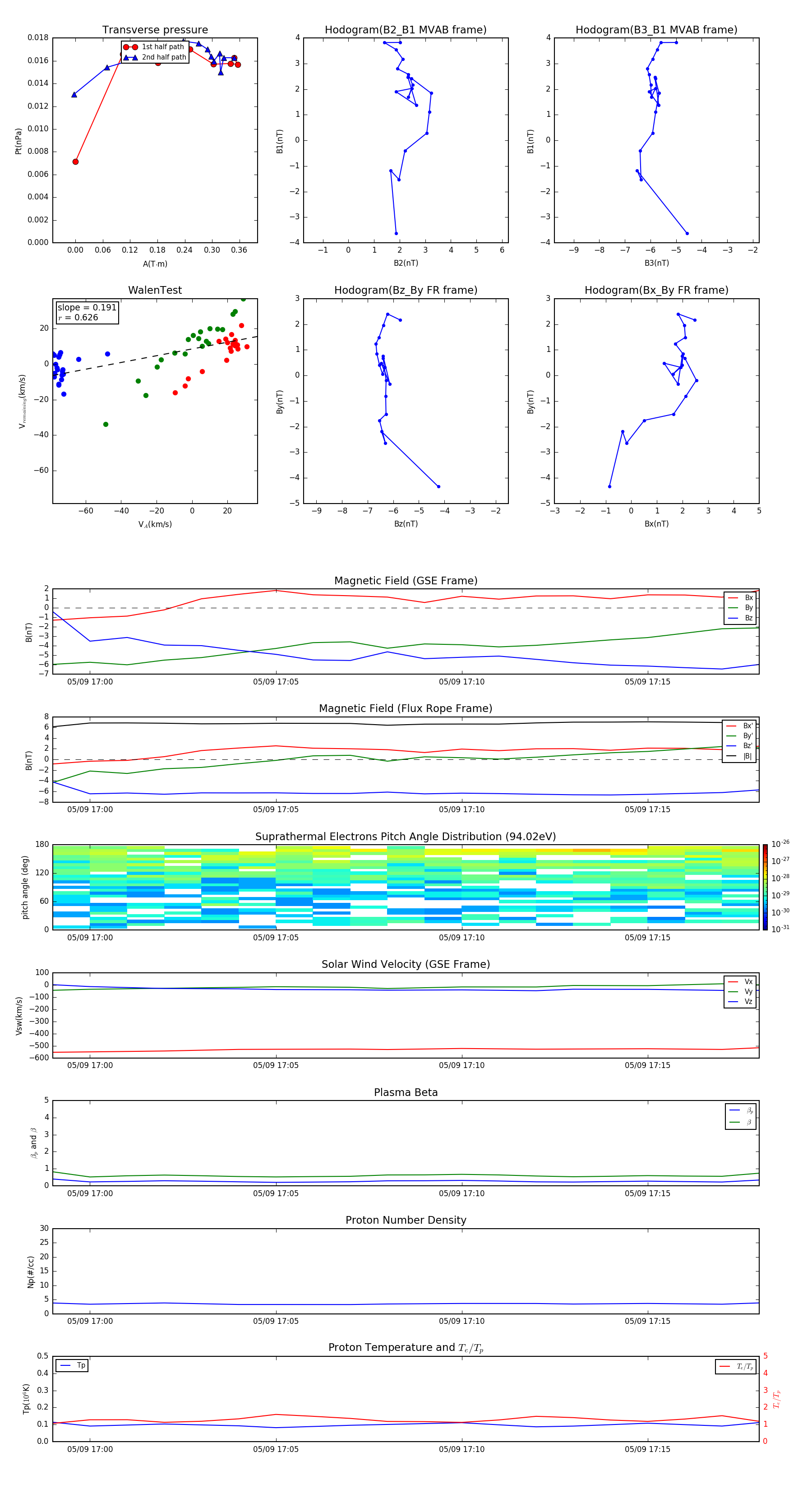Viewport: 812px width, 1489px height.
Task: Click the 10^-26 colorbar tick label
Action: (x=780, y=844)
